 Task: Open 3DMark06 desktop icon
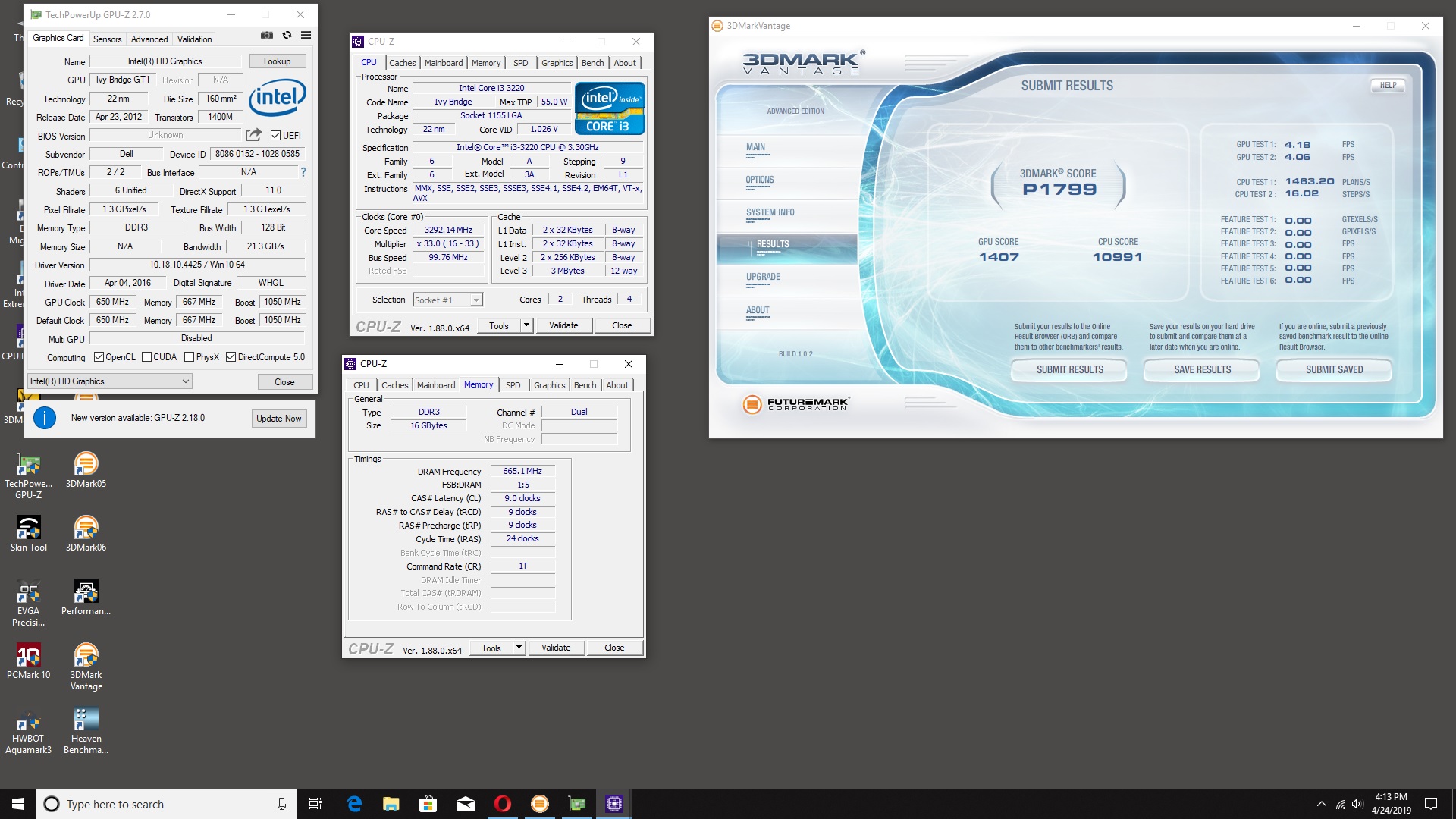(86, 534)
